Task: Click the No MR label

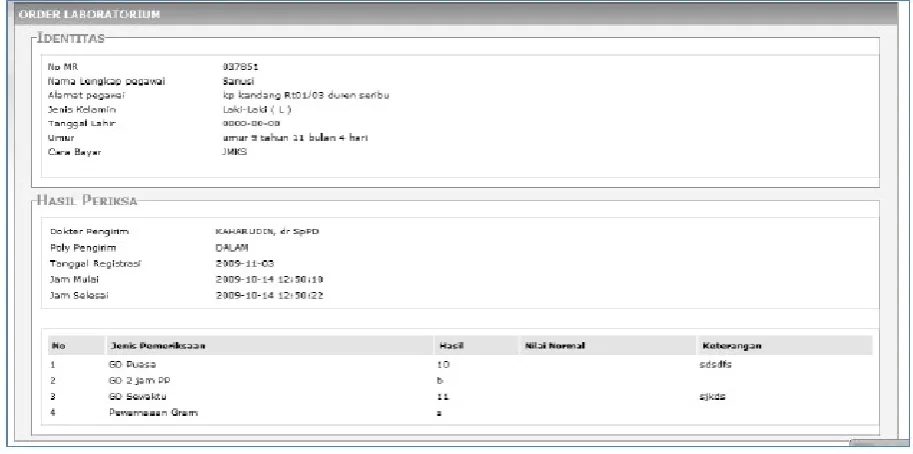Action: coord(62,67)
